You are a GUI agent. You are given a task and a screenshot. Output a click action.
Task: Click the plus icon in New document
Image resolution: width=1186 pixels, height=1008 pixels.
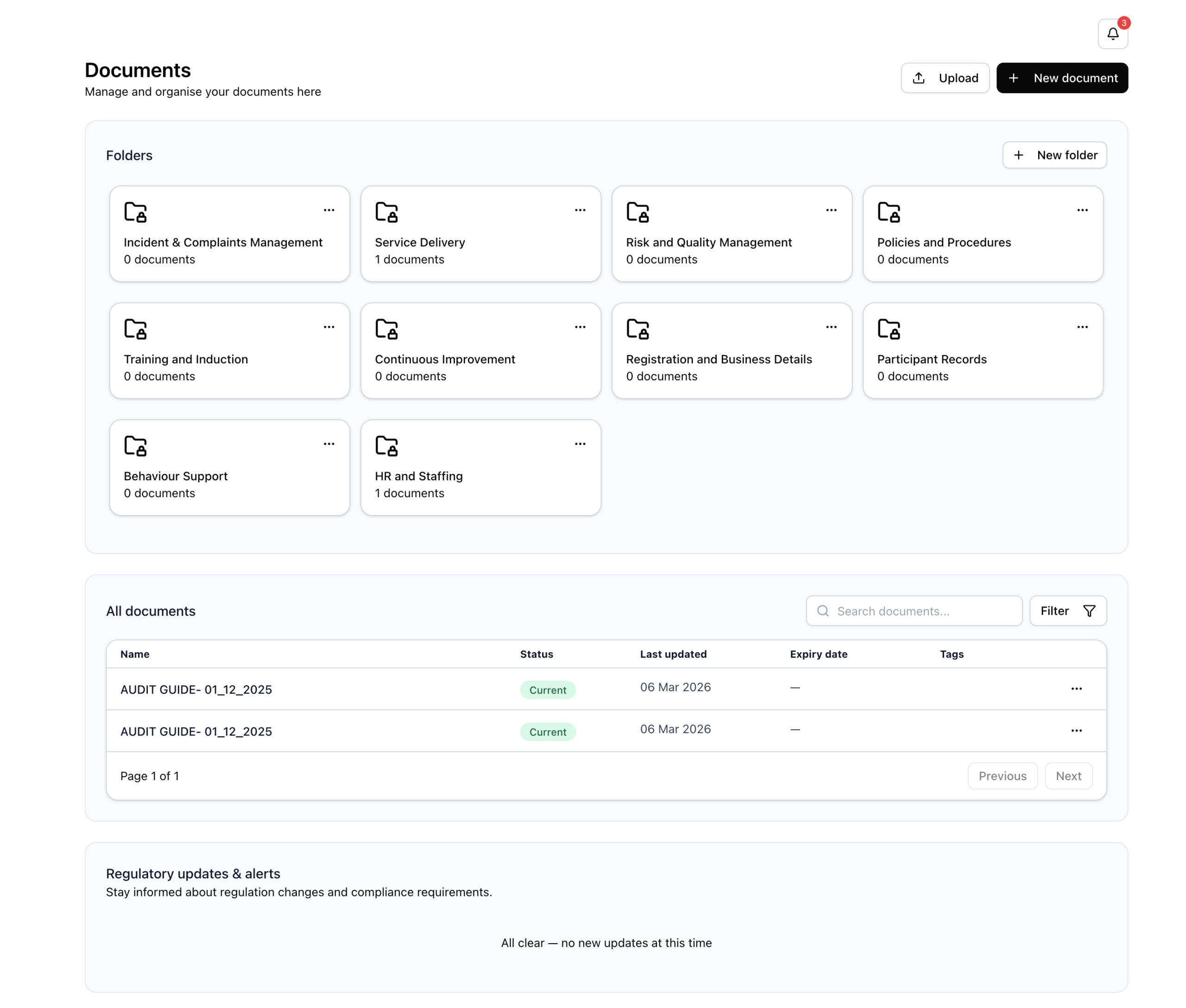(1013, 78)
